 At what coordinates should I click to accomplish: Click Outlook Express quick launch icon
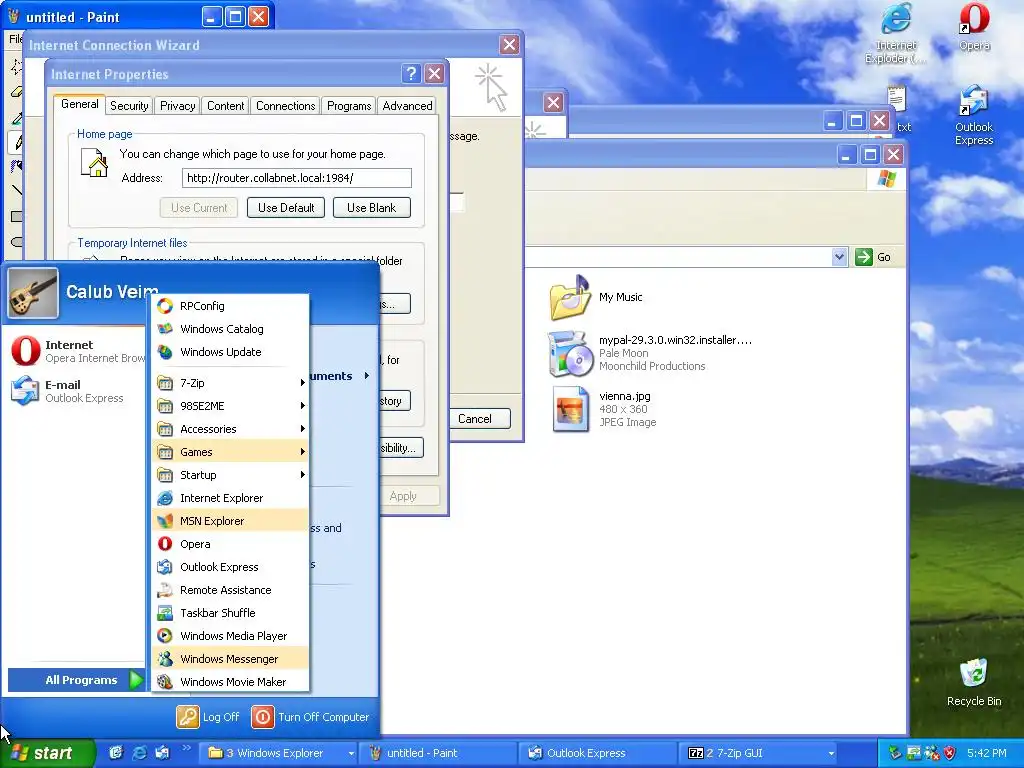click(162, 753)
